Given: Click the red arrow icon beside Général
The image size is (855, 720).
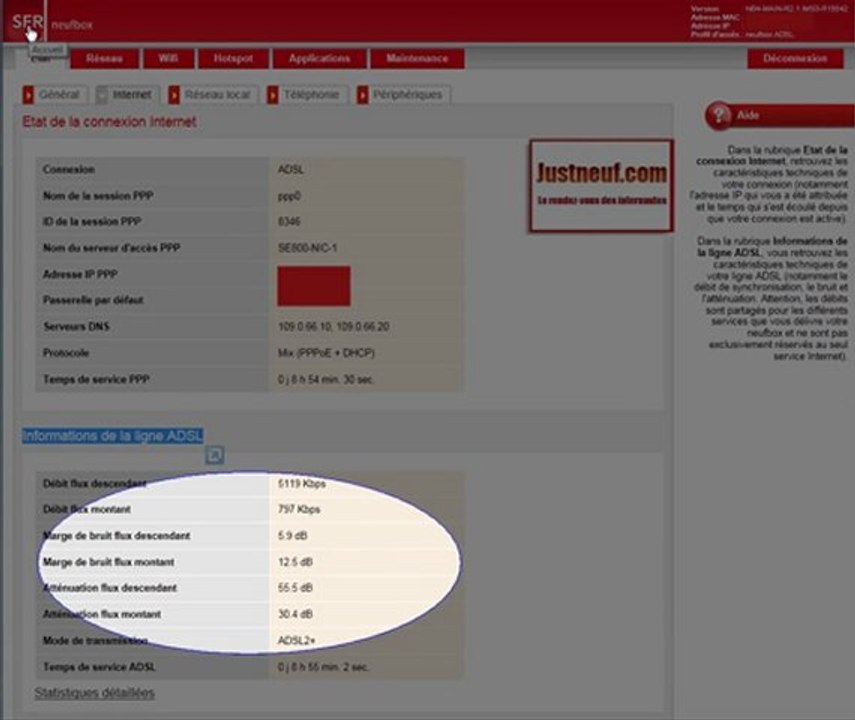Looking at the screenshot, I should coord(28,95).
